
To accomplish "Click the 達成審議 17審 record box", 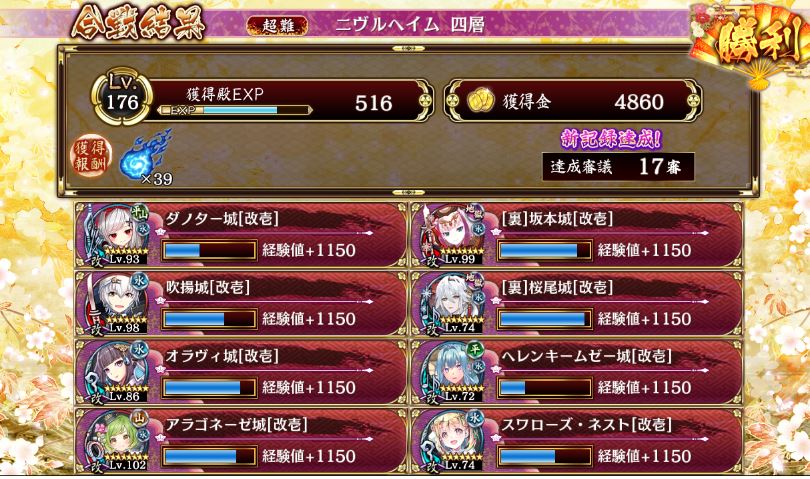I will point(618,166).
